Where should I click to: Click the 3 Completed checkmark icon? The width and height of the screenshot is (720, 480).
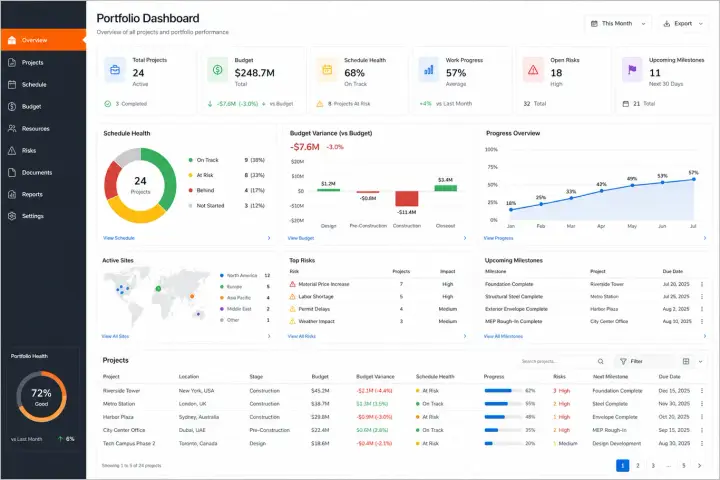[x=107, y=104]
